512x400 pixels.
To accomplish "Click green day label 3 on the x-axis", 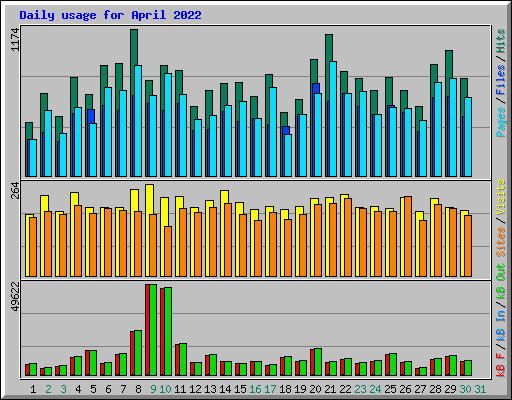I will pos(63,389).
